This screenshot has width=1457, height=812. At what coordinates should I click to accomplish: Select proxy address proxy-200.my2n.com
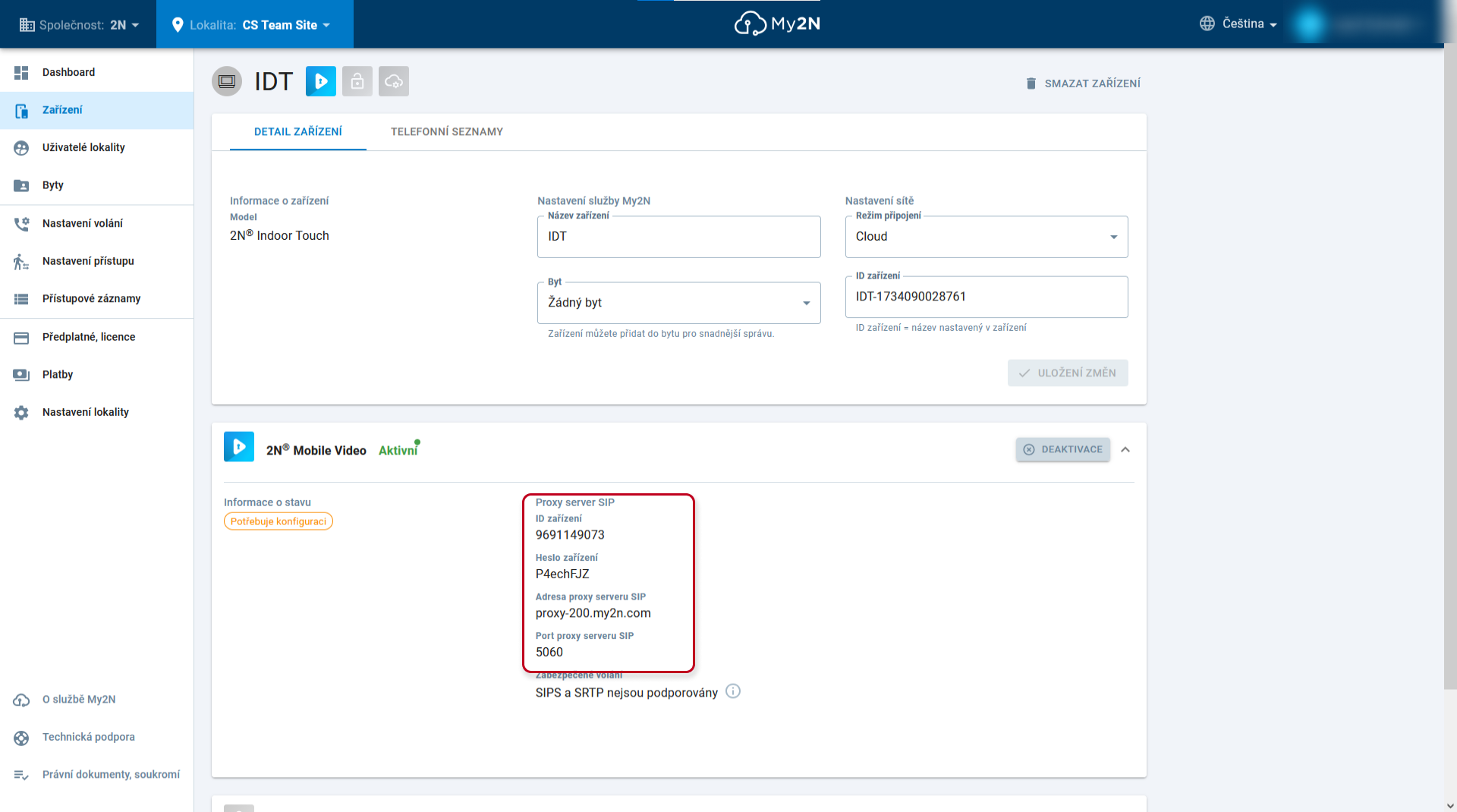[593, 614]
